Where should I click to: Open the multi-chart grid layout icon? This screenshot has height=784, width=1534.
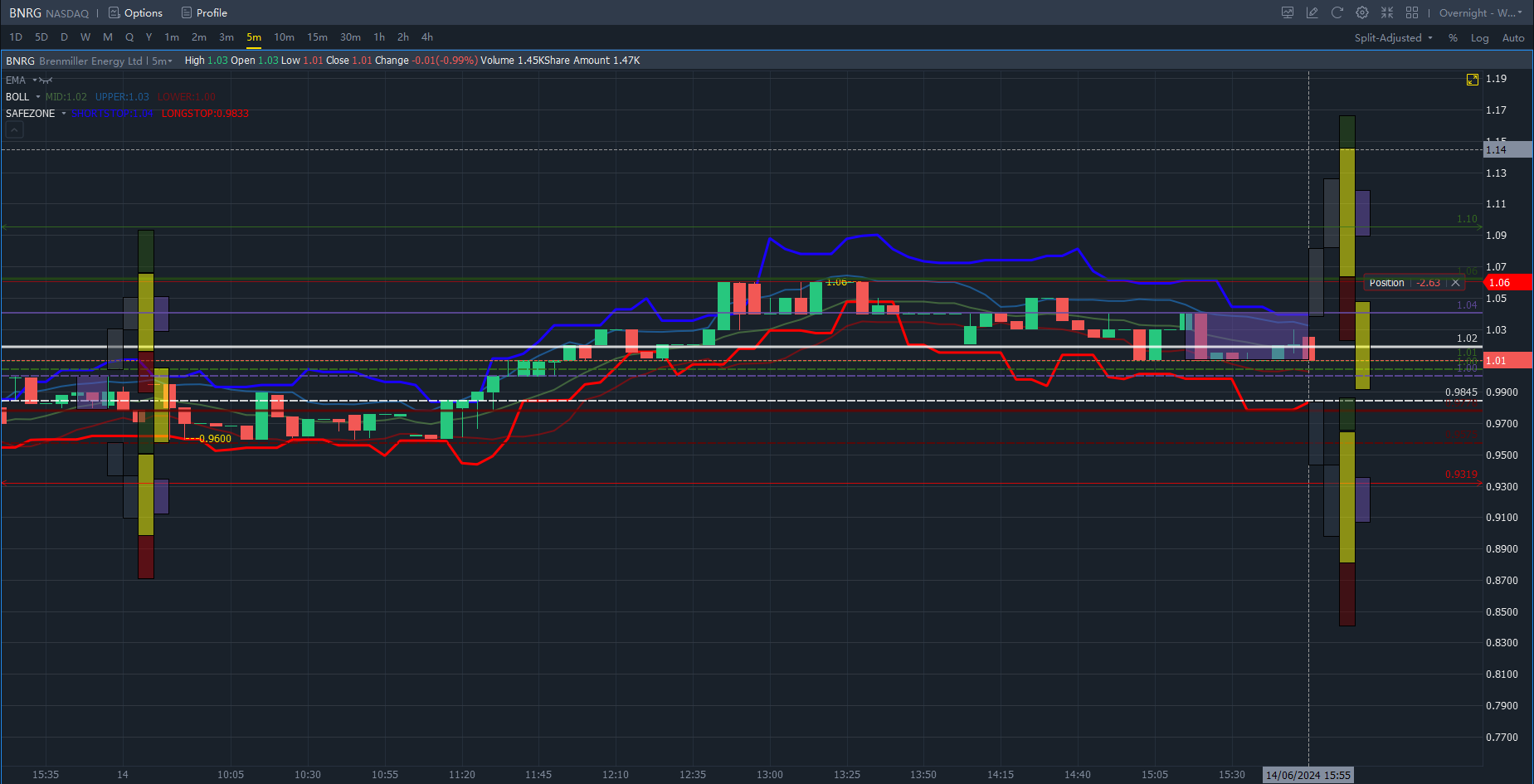coord(1411,12)
